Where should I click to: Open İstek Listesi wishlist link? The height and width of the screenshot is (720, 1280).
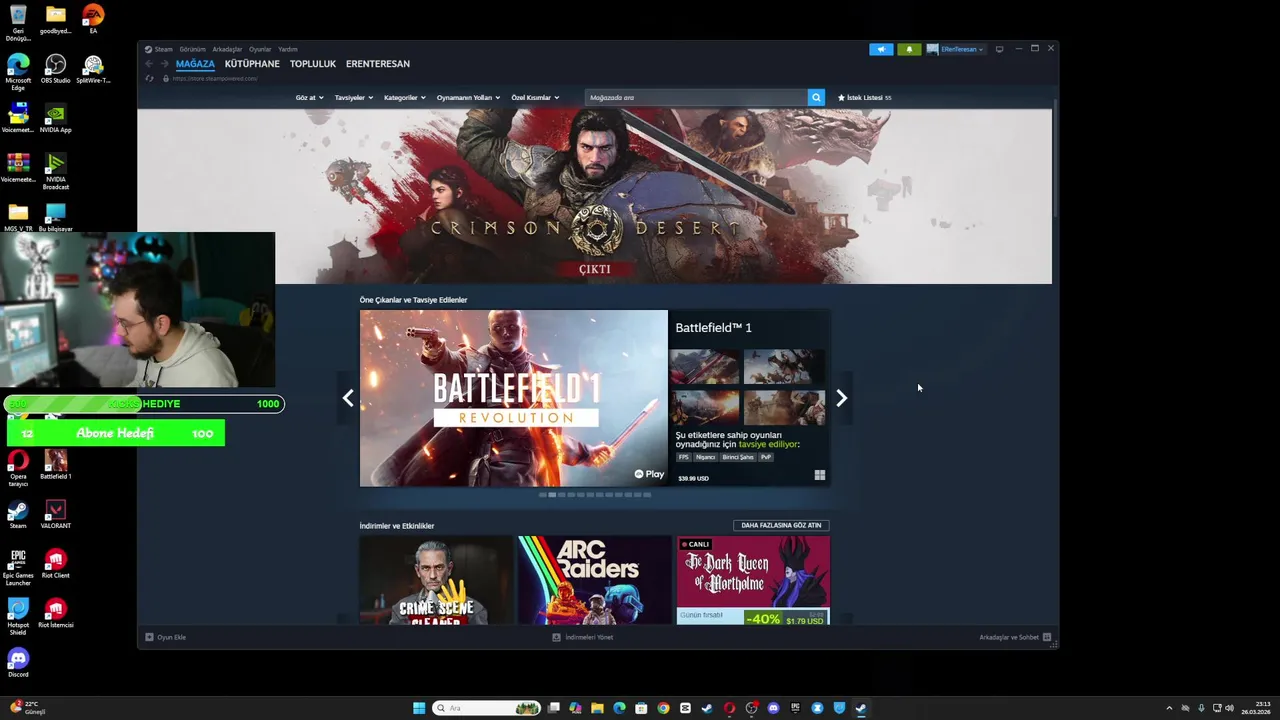[864, 98]
